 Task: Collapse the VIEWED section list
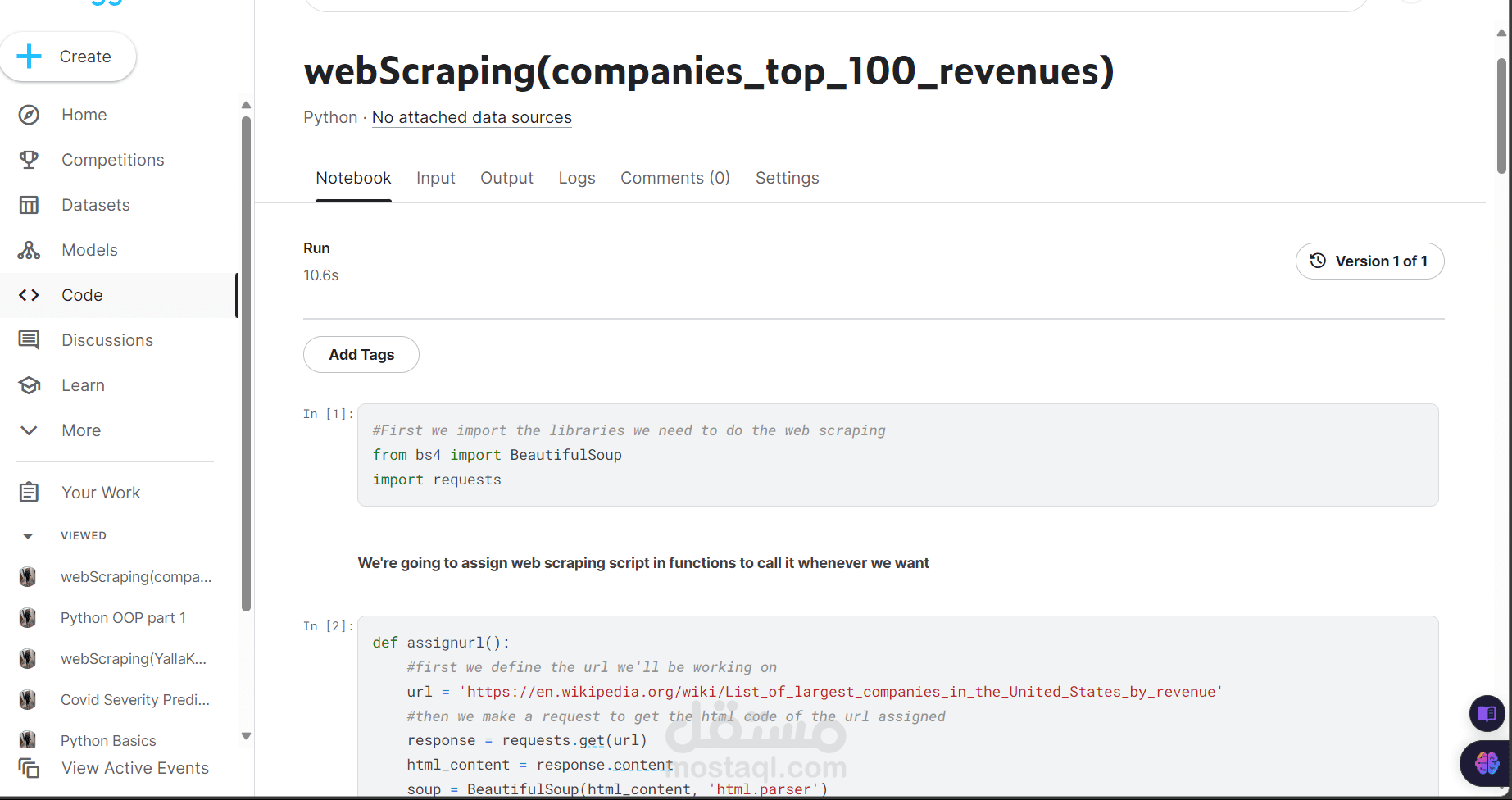tap(28, 536)
